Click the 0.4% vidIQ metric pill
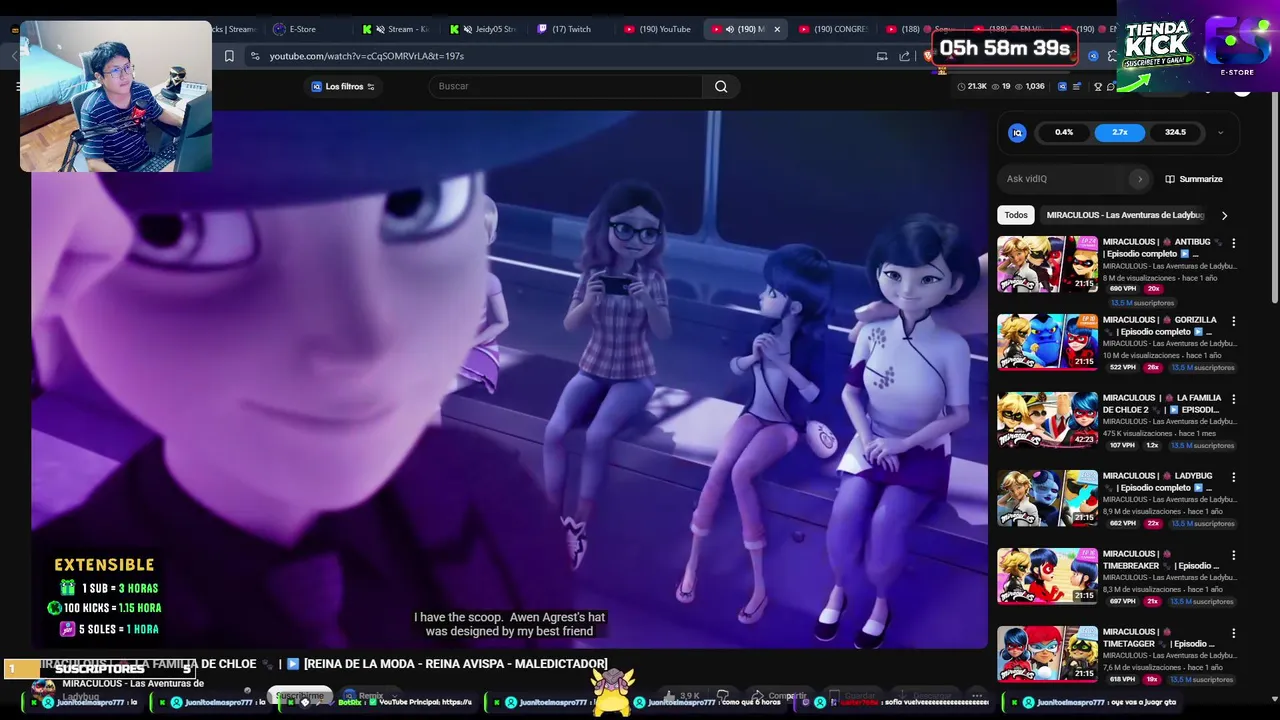The image size is (1280, 720). 1064,132
